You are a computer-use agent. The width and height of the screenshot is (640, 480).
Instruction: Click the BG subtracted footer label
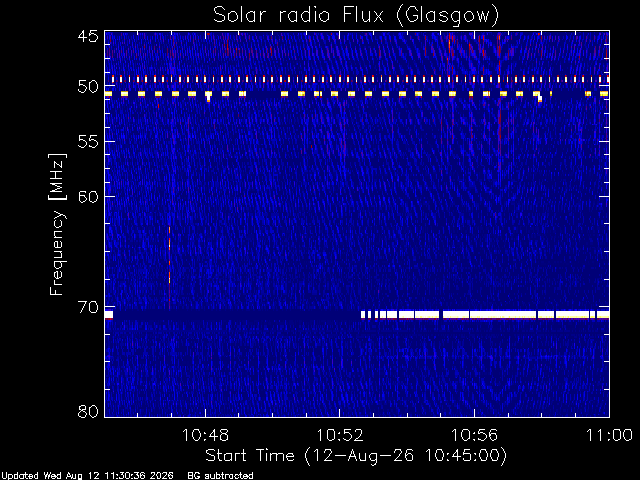point(220,476)
